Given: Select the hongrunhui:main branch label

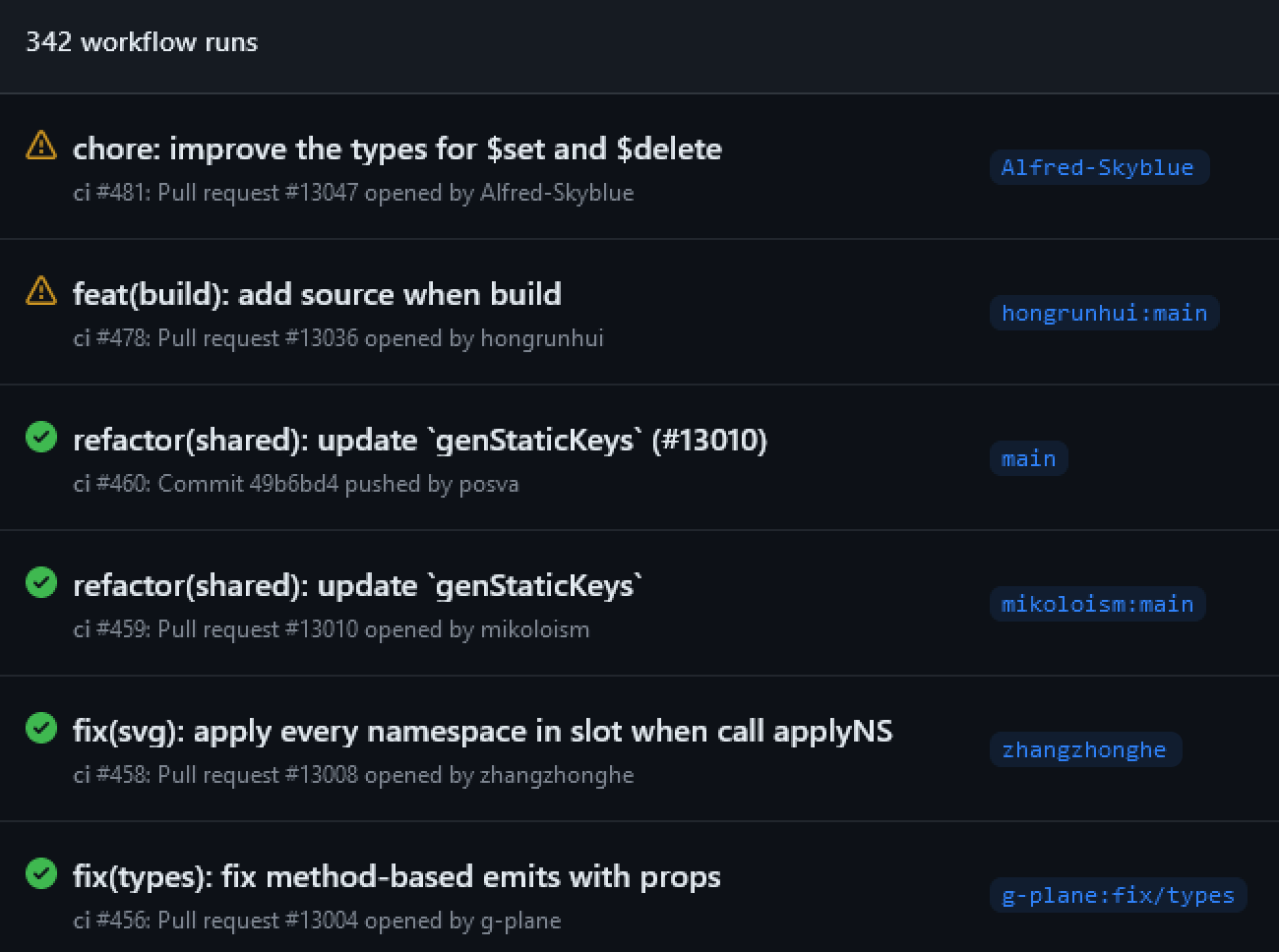Looking at the screenshot, I should pyautogui.click(x=1104, y=313).
